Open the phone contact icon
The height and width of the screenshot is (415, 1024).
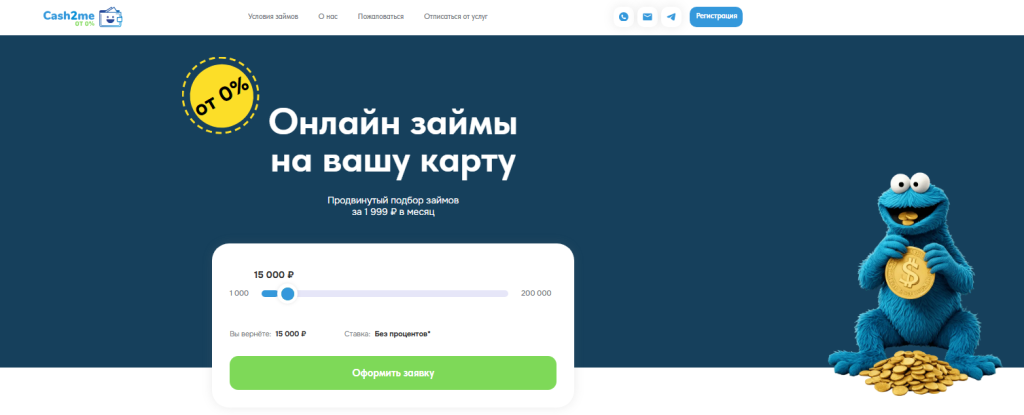coord(624,17)
